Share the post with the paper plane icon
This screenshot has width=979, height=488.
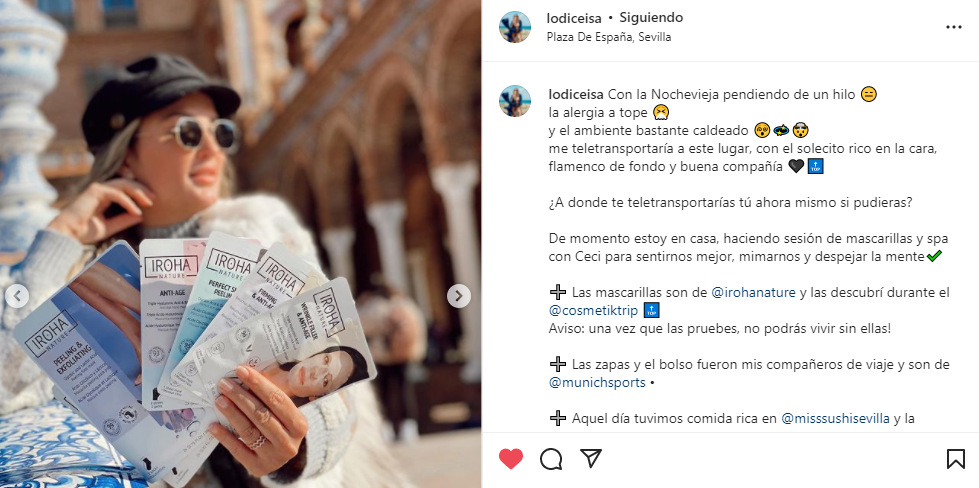pos(590,459)
